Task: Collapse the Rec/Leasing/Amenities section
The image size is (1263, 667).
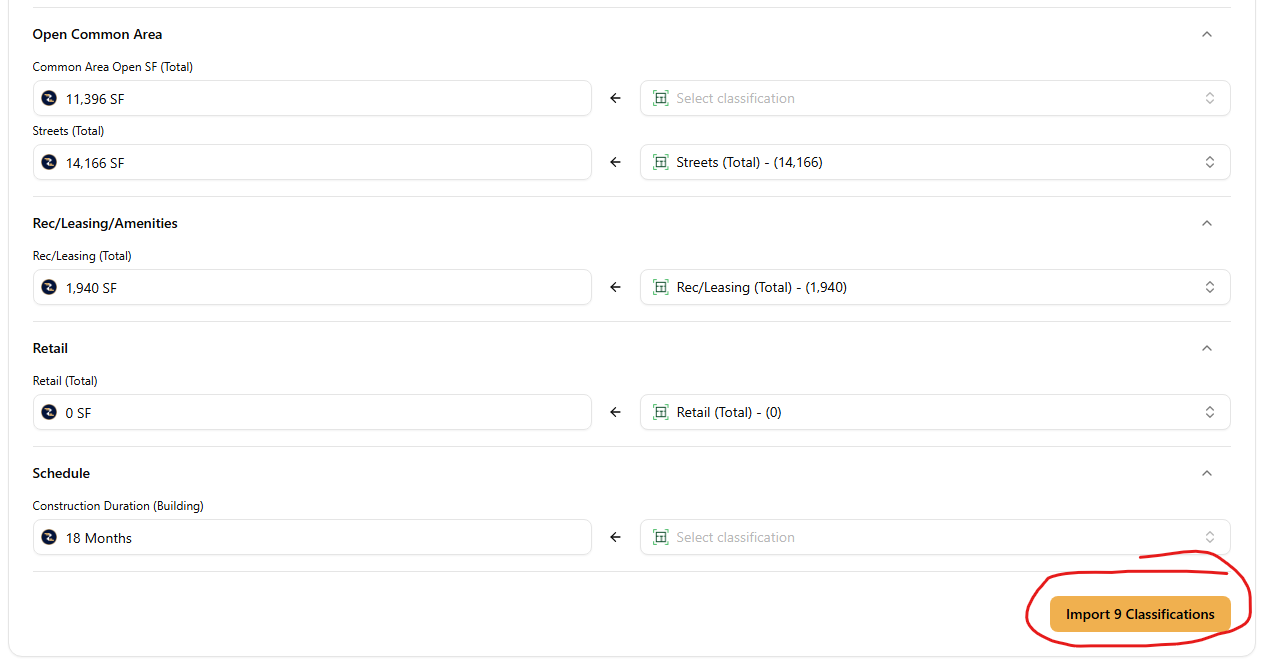Action: tap(1206, 223)
